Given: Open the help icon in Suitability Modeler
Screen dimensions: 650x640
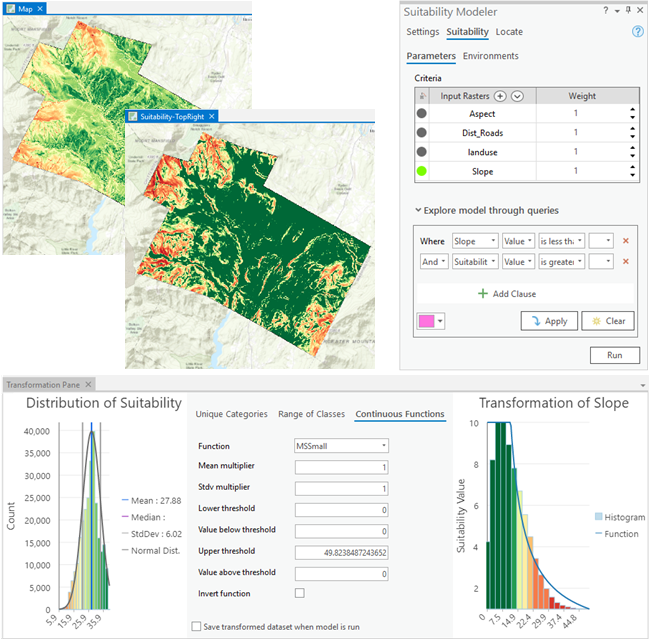Looking at the screenshot, I should coord(637,32).
